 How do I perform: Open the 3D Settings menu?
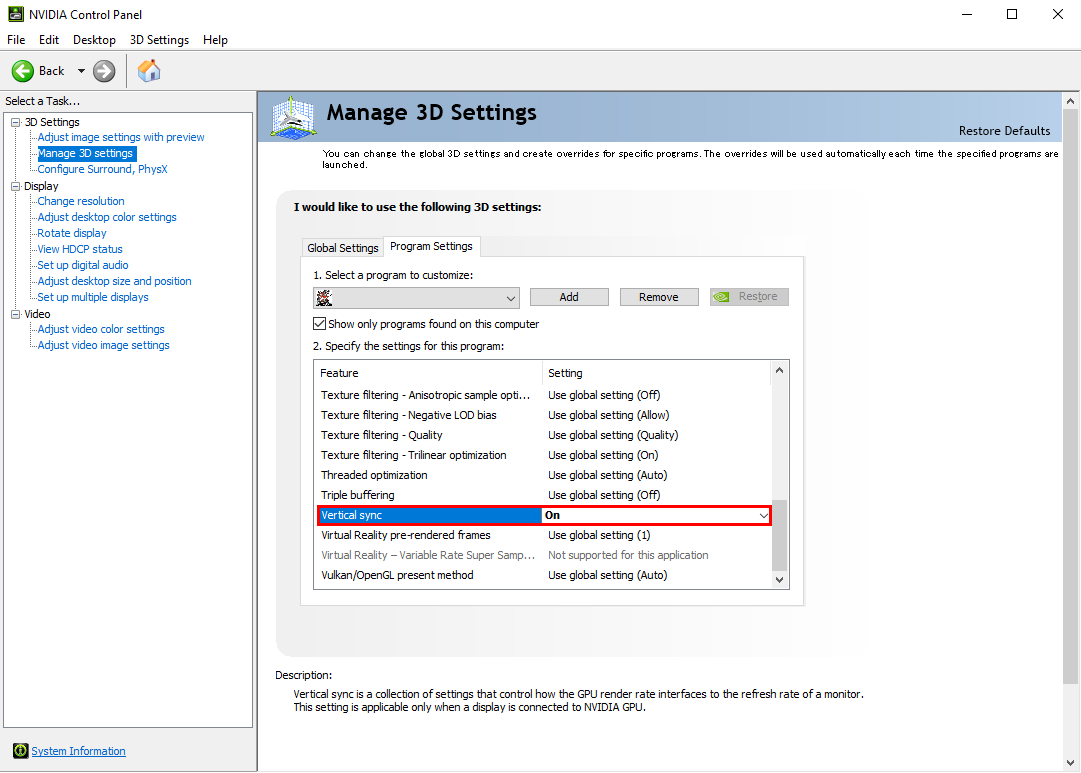click(x=159, y=40)
